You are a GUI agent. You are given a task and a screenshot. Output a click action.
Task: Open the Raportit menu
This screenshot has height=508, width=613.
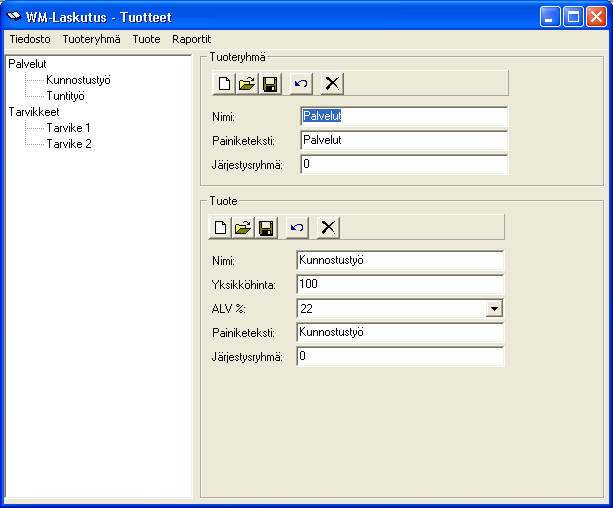pos(192,39)
